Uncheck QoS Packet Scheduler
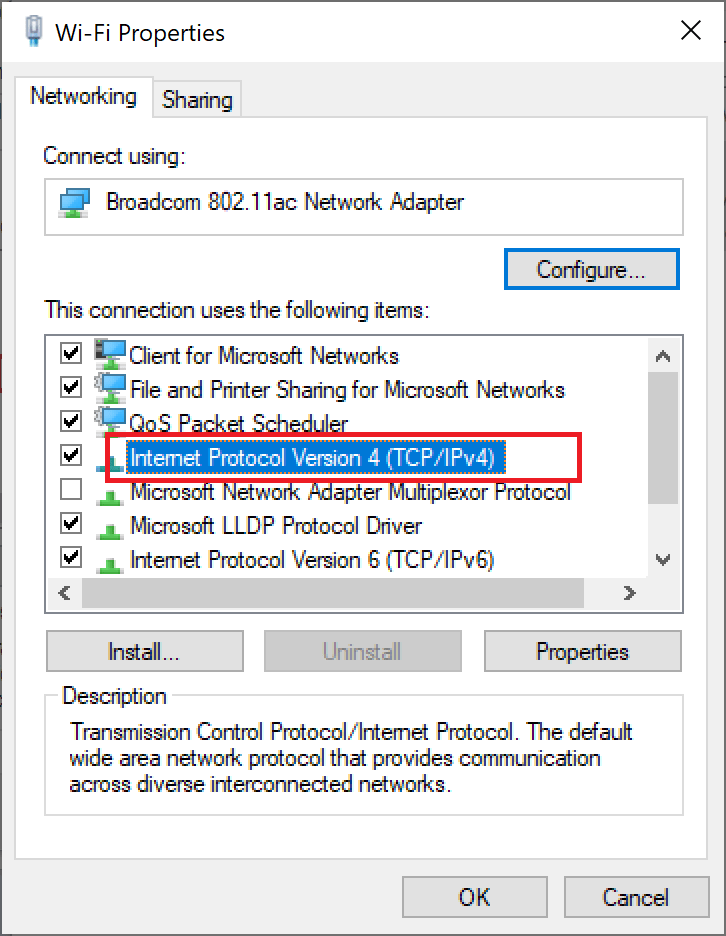Viewport: 726px width, 936px height. [x=70, y=419]
